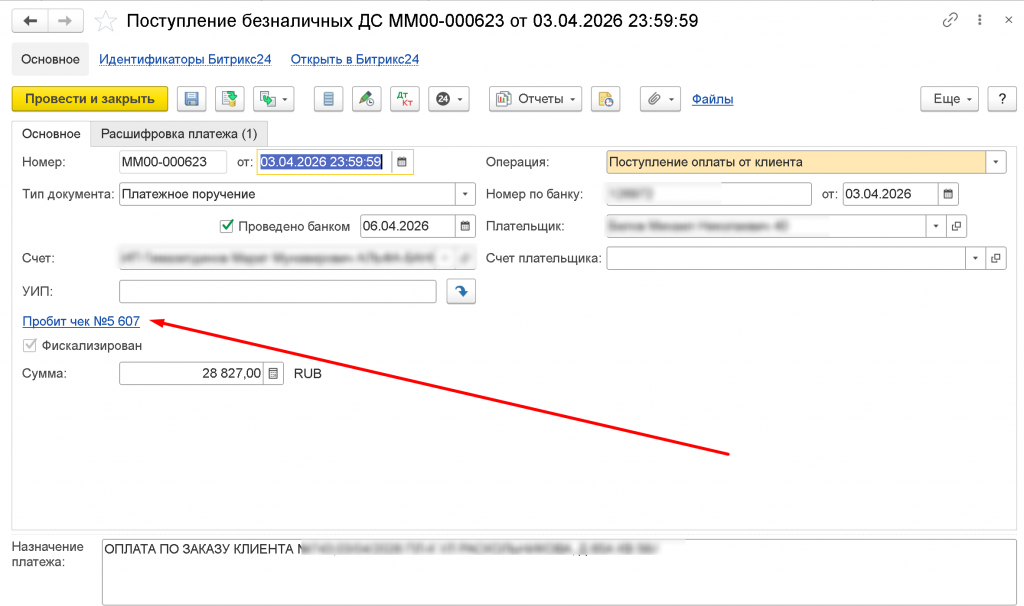Click the blue arrow button next to УИП

click(x=461, y=291)
